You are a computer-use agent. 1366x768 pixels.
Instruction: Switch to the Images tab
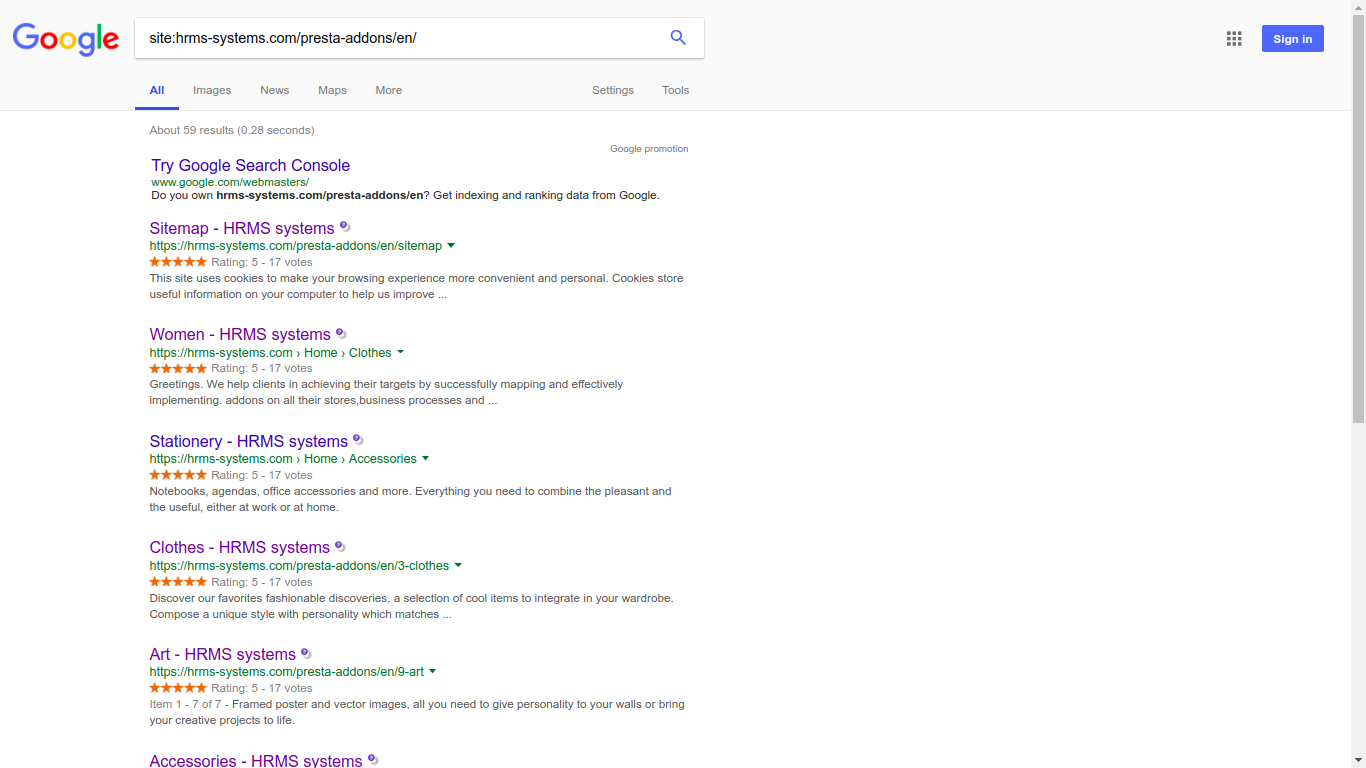[212, 90]
